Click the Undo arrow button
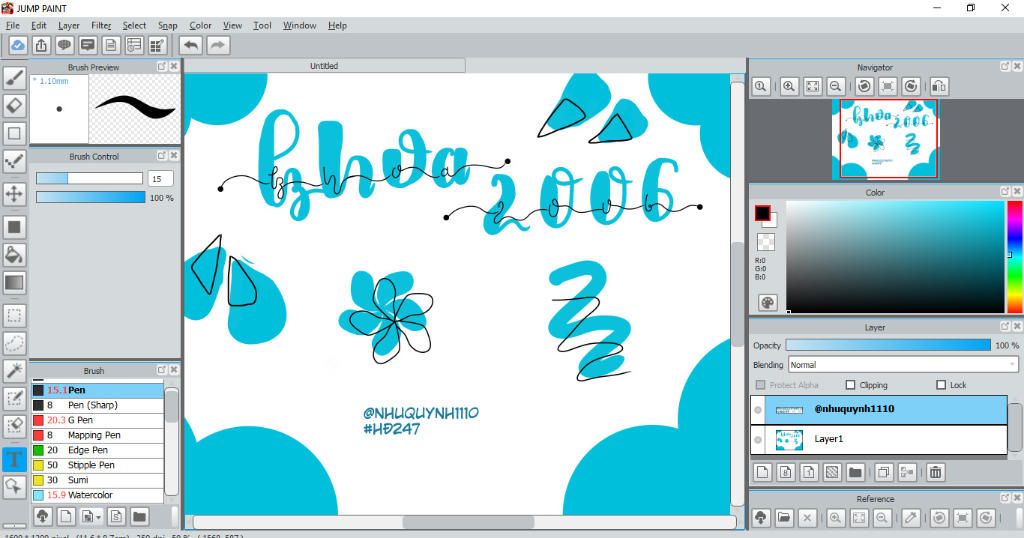This screenshot has height=538, width=1024. (191, 45)
